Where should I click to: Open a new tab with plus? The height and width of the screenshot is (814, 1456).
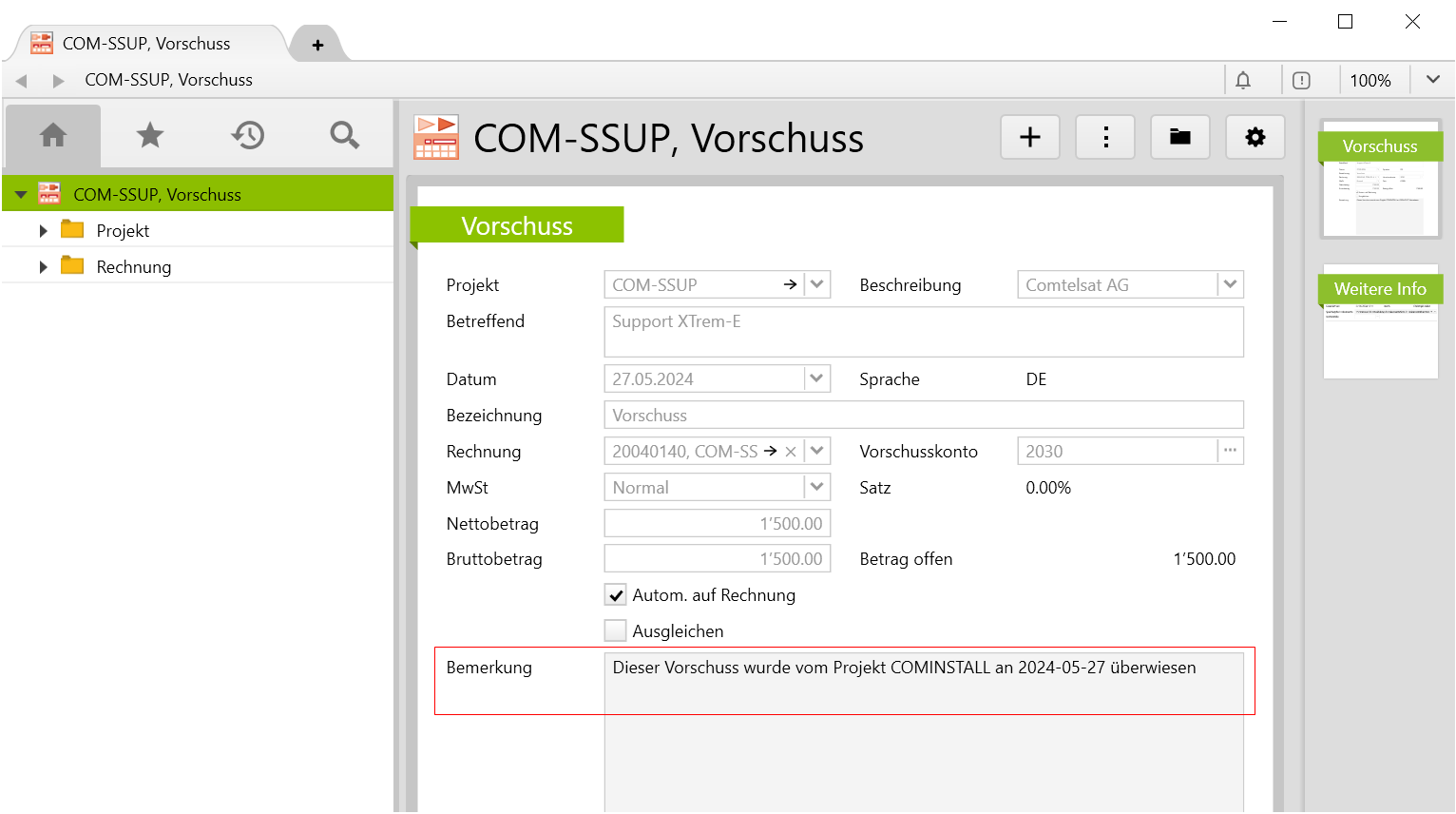[x=317, y=45]
